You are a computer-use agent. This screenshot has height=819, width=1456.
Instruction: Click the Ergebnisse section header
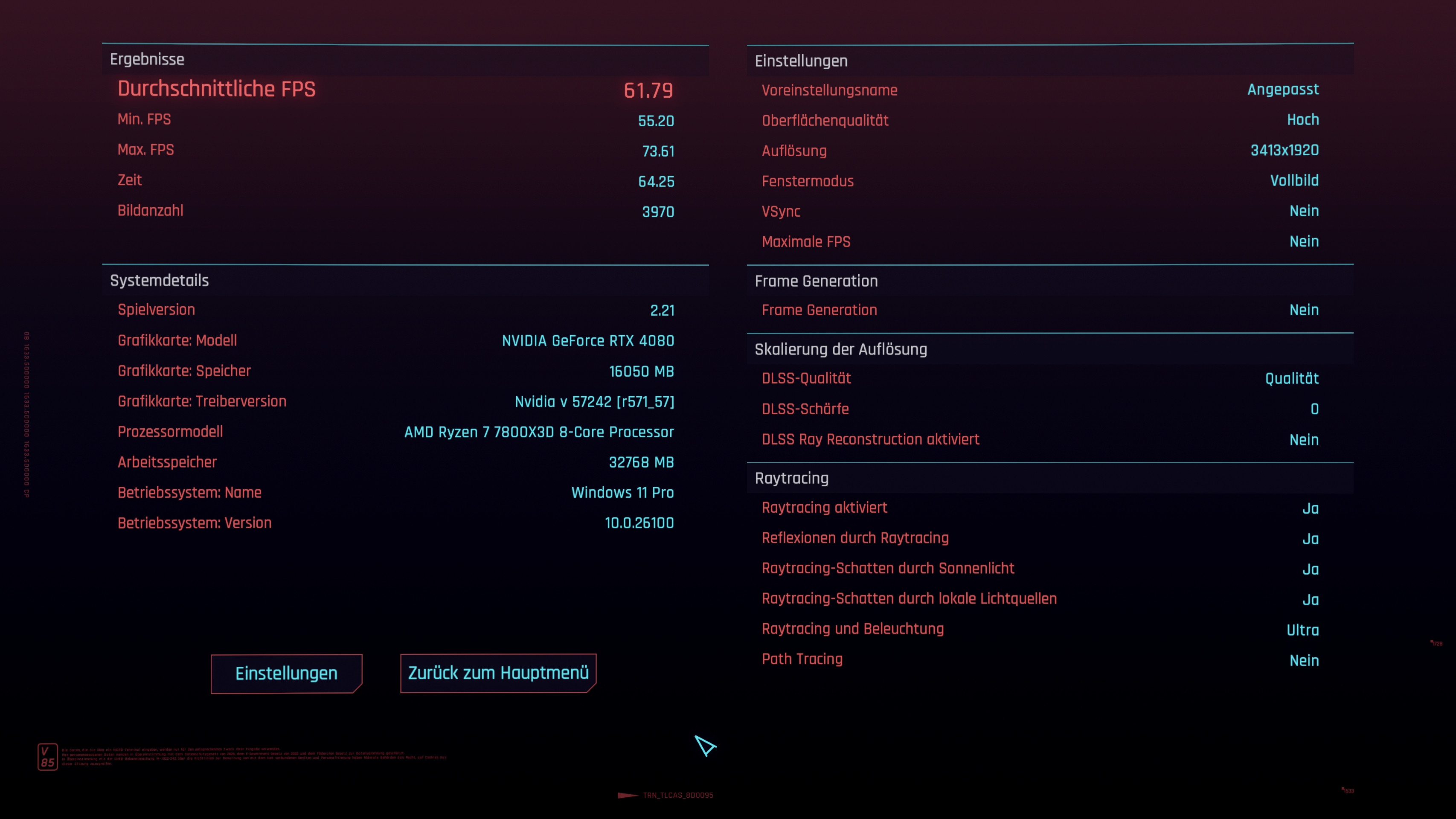point(147,59)
